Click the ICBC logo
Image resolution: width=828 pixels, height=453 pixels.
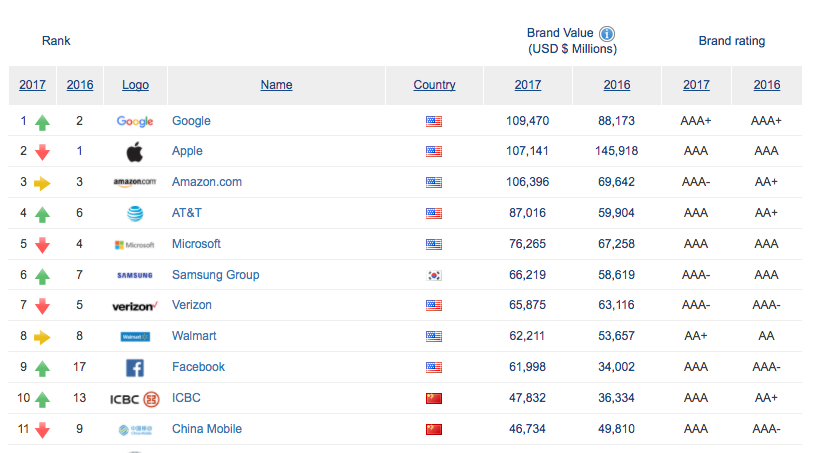(x=135, y=398)
